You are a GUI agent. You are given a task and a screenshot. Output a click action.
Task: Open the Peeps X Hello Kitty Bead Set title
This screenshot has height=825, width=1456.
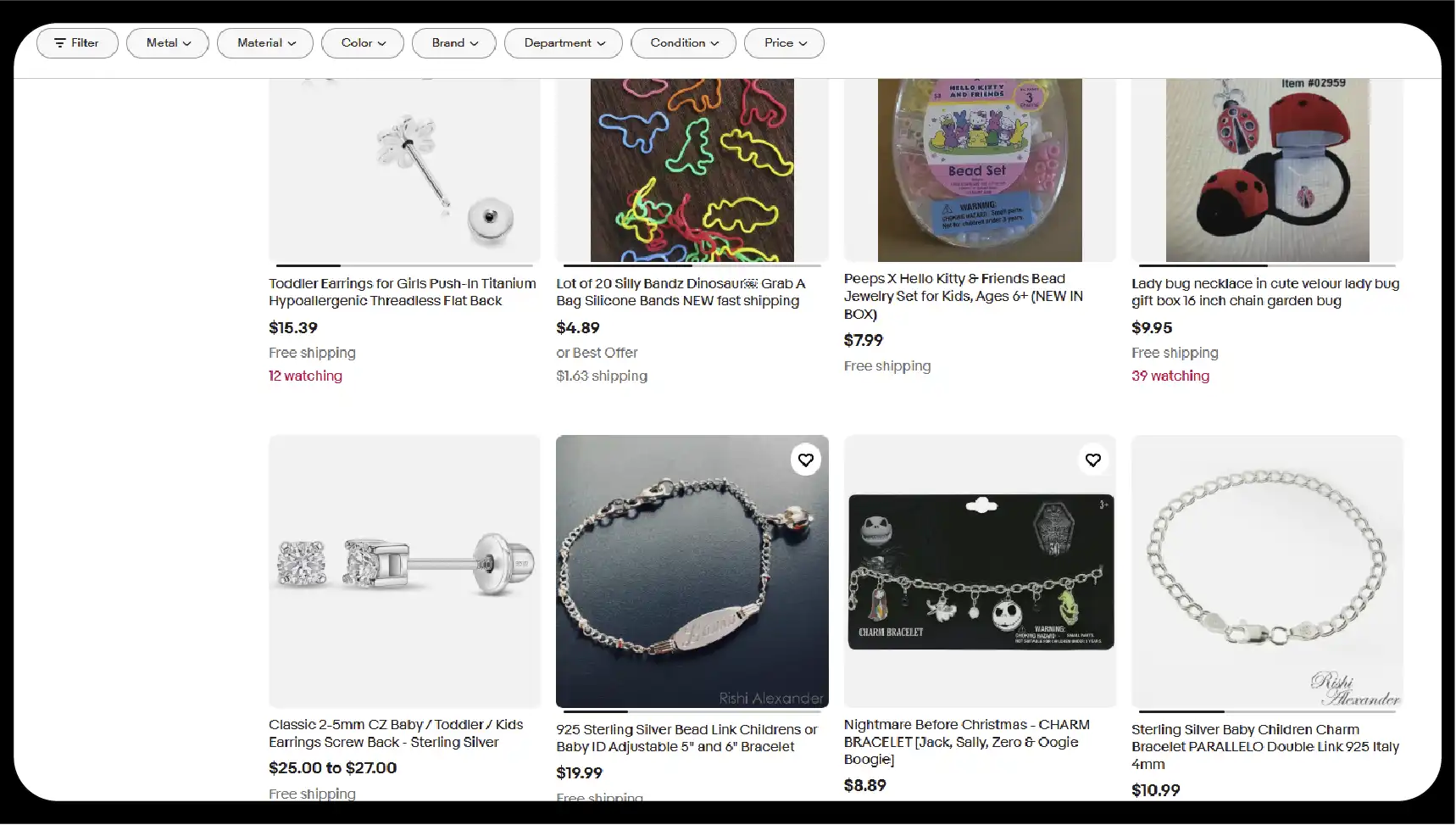(x=963, y=296)
